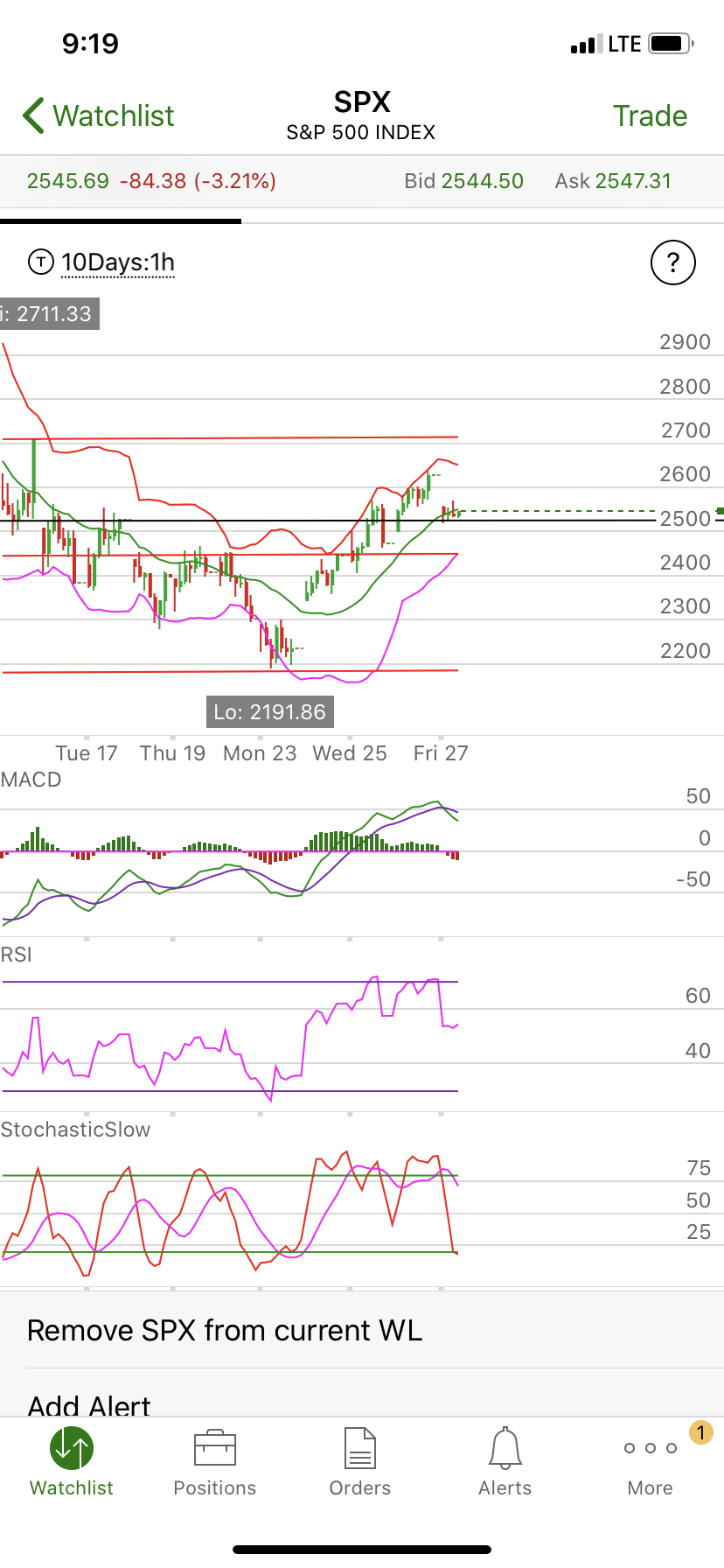Screen dimensions: 724x1568
Task: Tap the LTE network indicator
Action: tap(624, 44)
